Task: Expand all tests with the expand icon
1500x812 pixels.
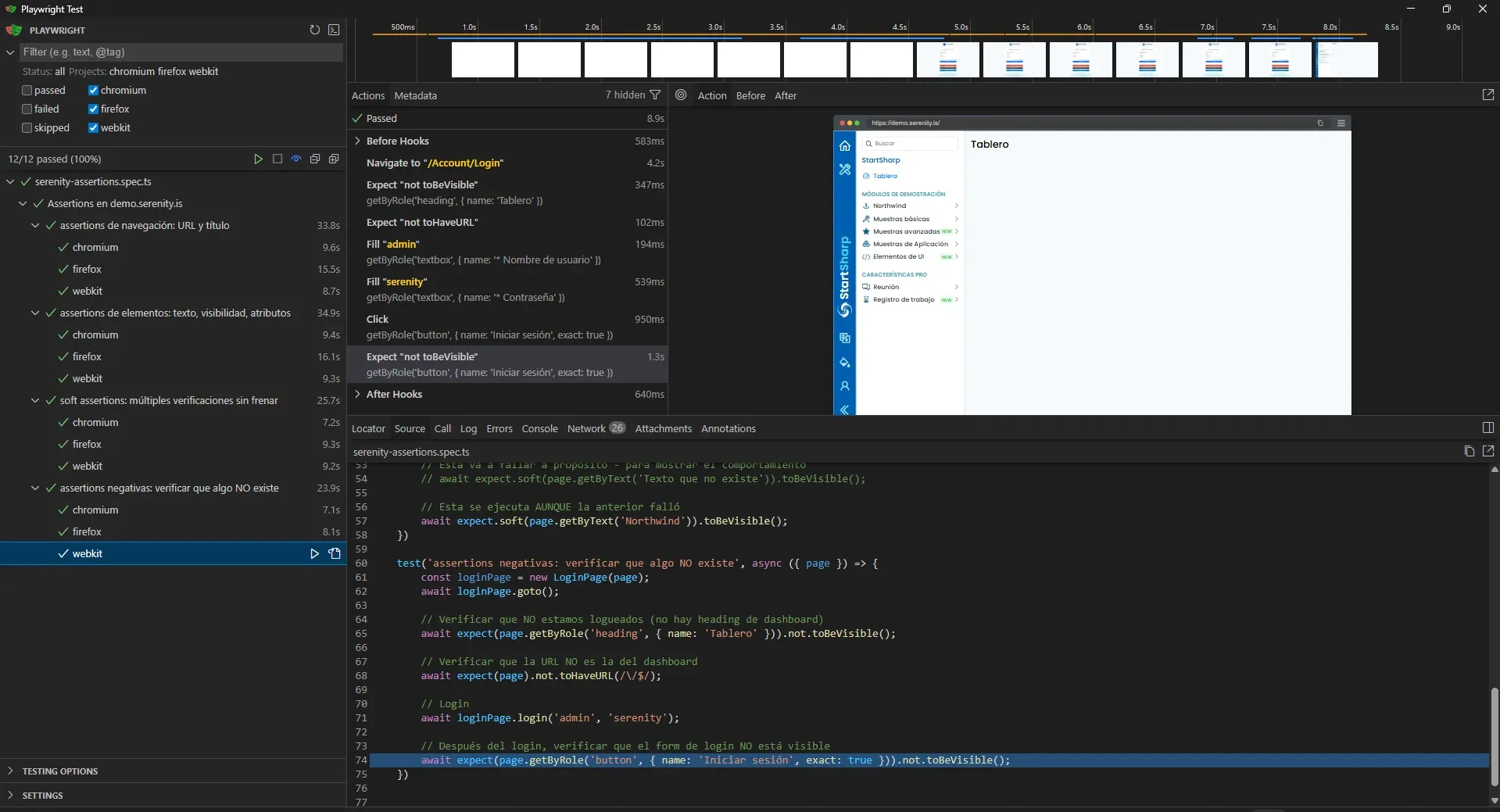Action: tap(334, 159)
